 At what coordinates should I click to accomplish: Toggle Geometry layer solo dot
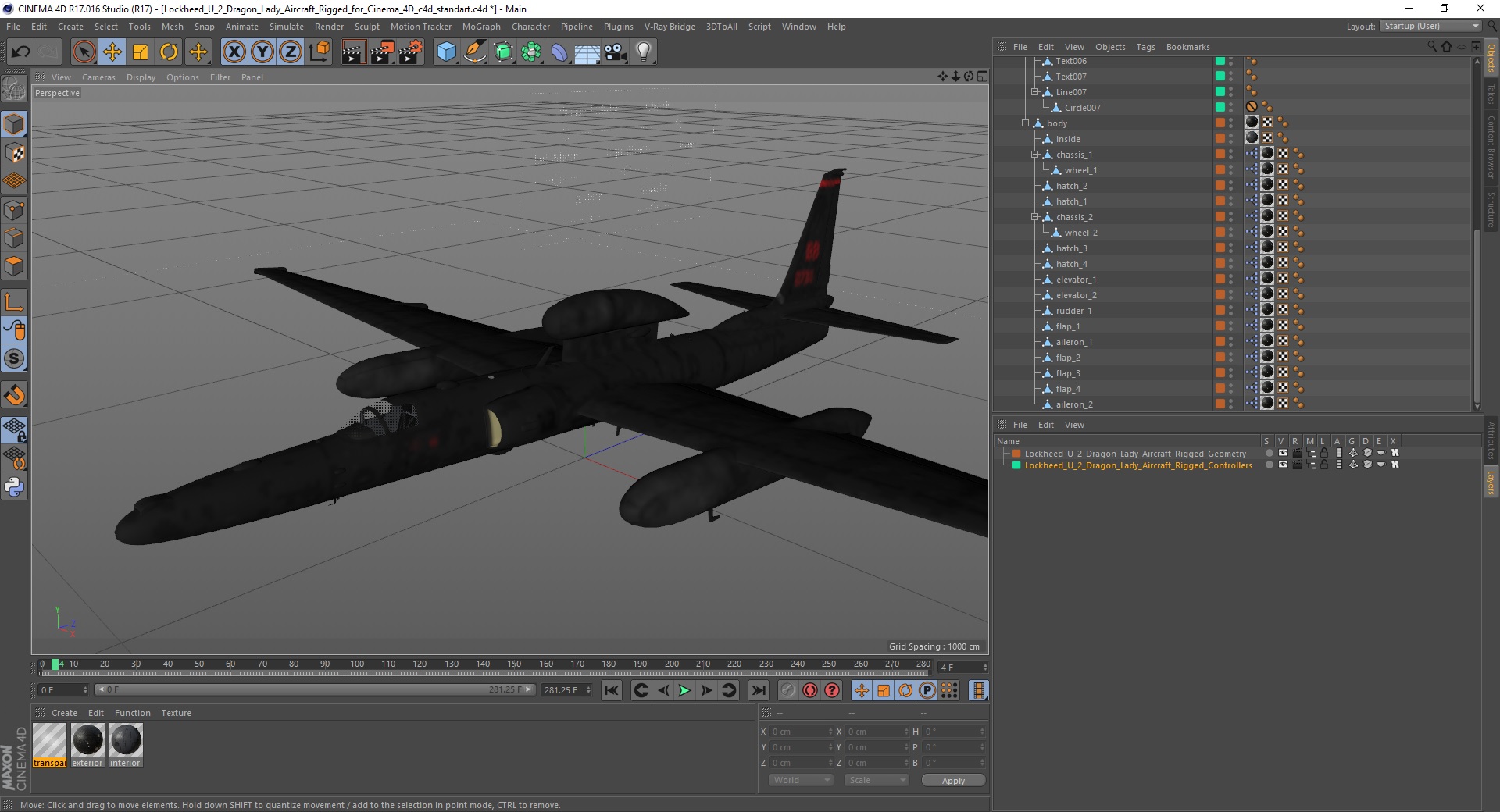1269,453
